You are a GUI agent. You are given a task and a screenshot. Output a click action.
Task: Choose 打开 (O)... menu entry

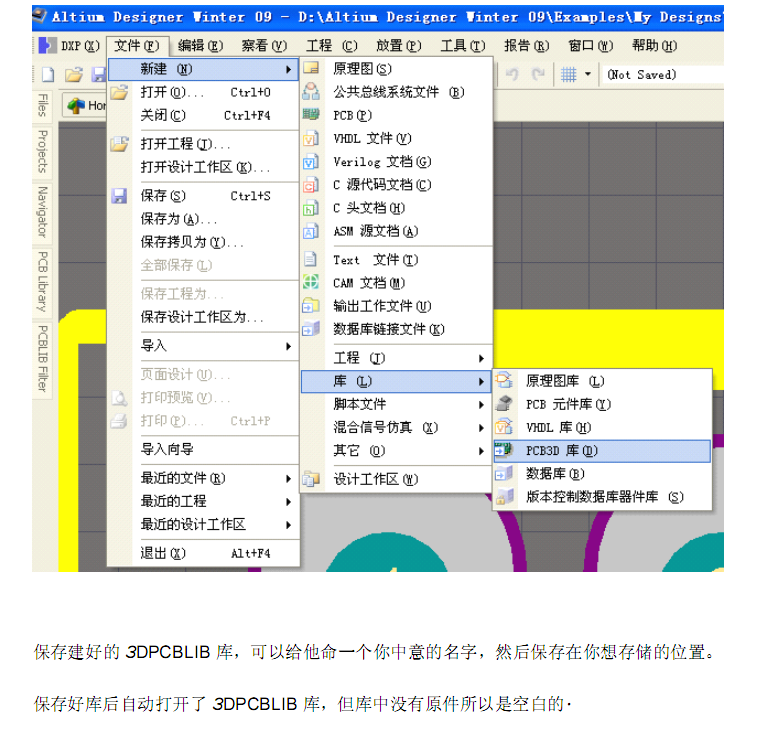tap(203, 92)
